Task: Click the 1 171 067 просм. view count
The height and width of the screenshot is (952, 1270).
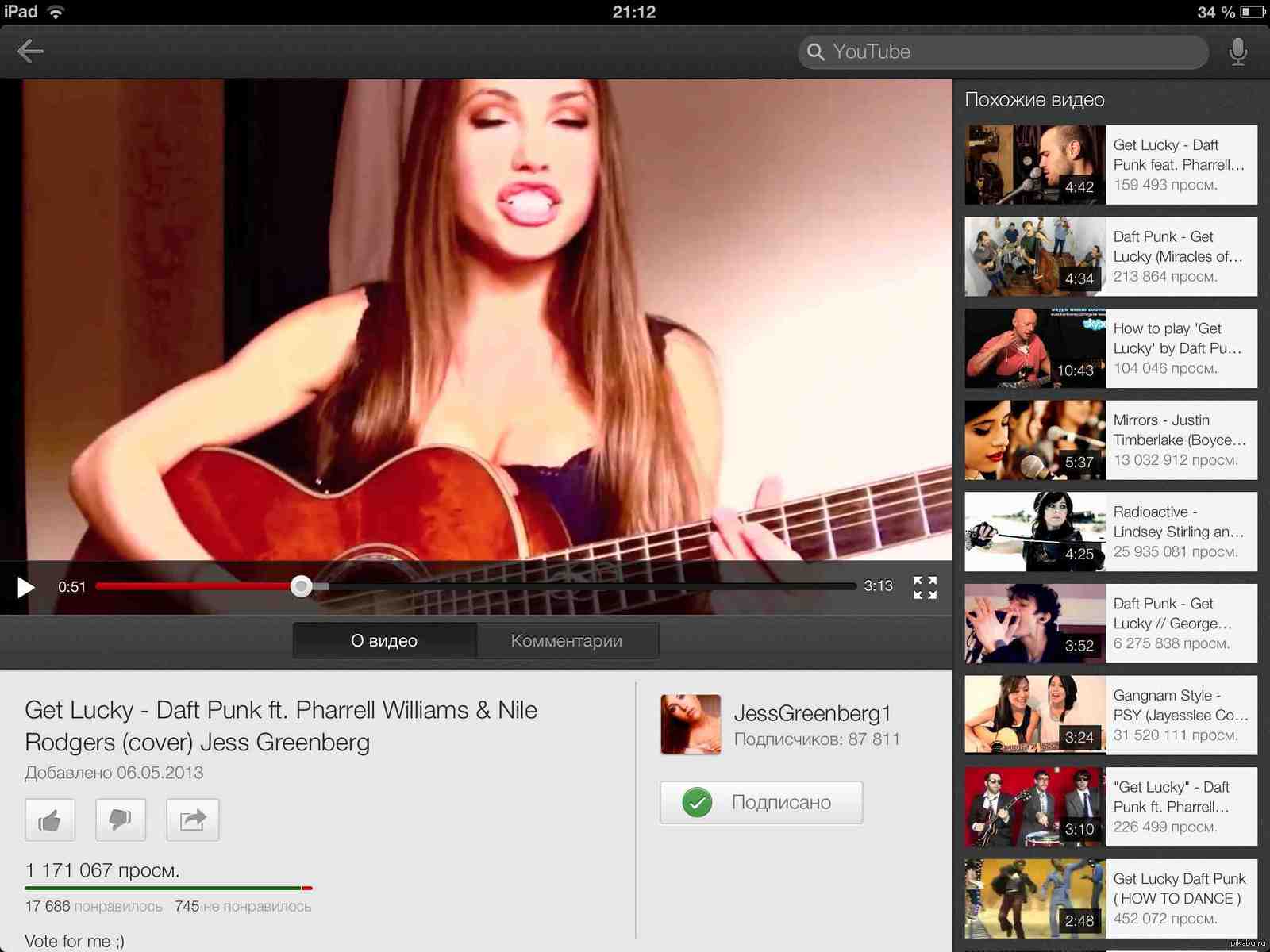Action: 102,870
